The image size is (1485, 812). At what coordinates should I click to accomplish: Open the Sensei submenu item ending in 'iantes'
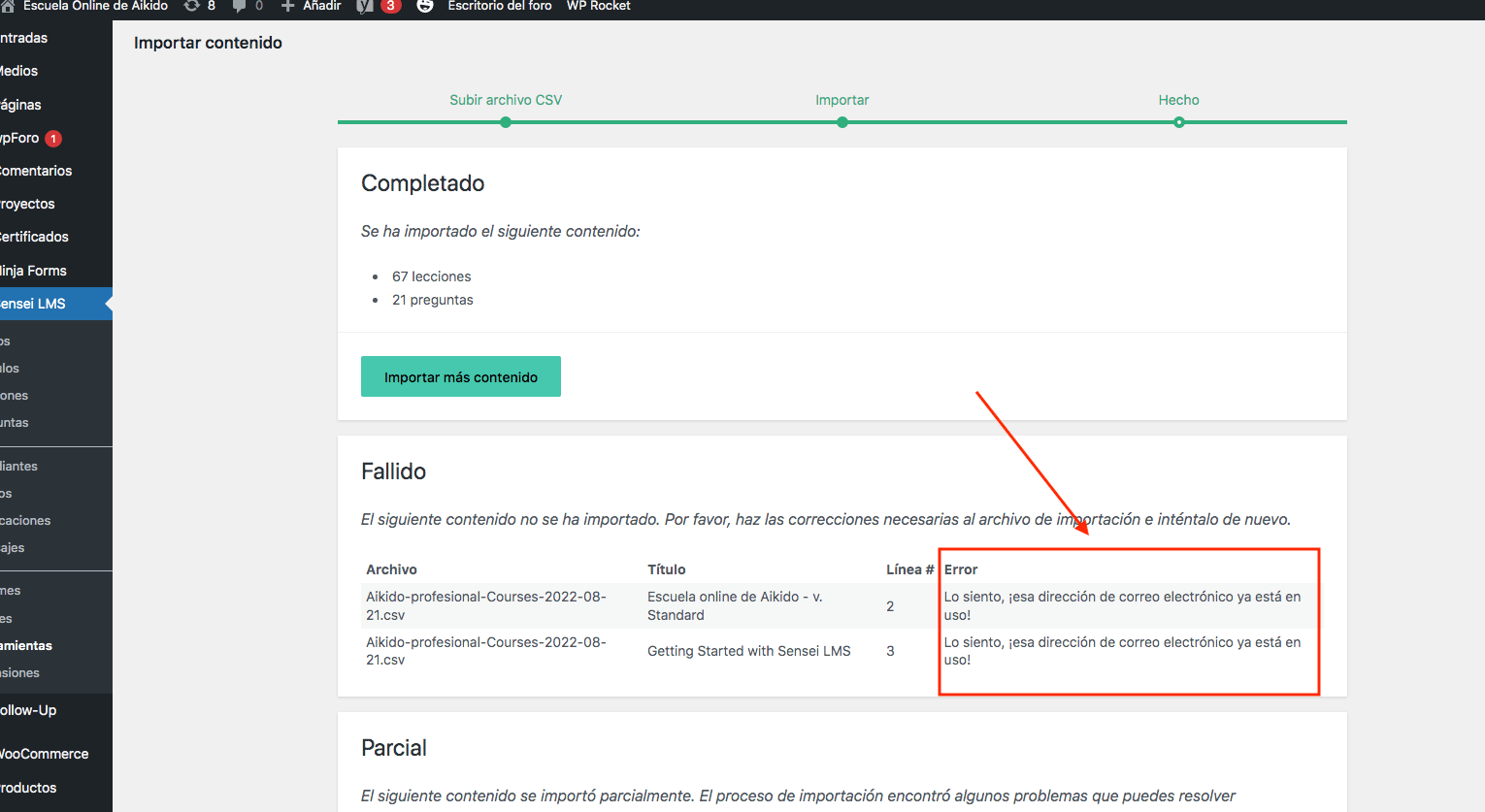[x=18, y=466]
